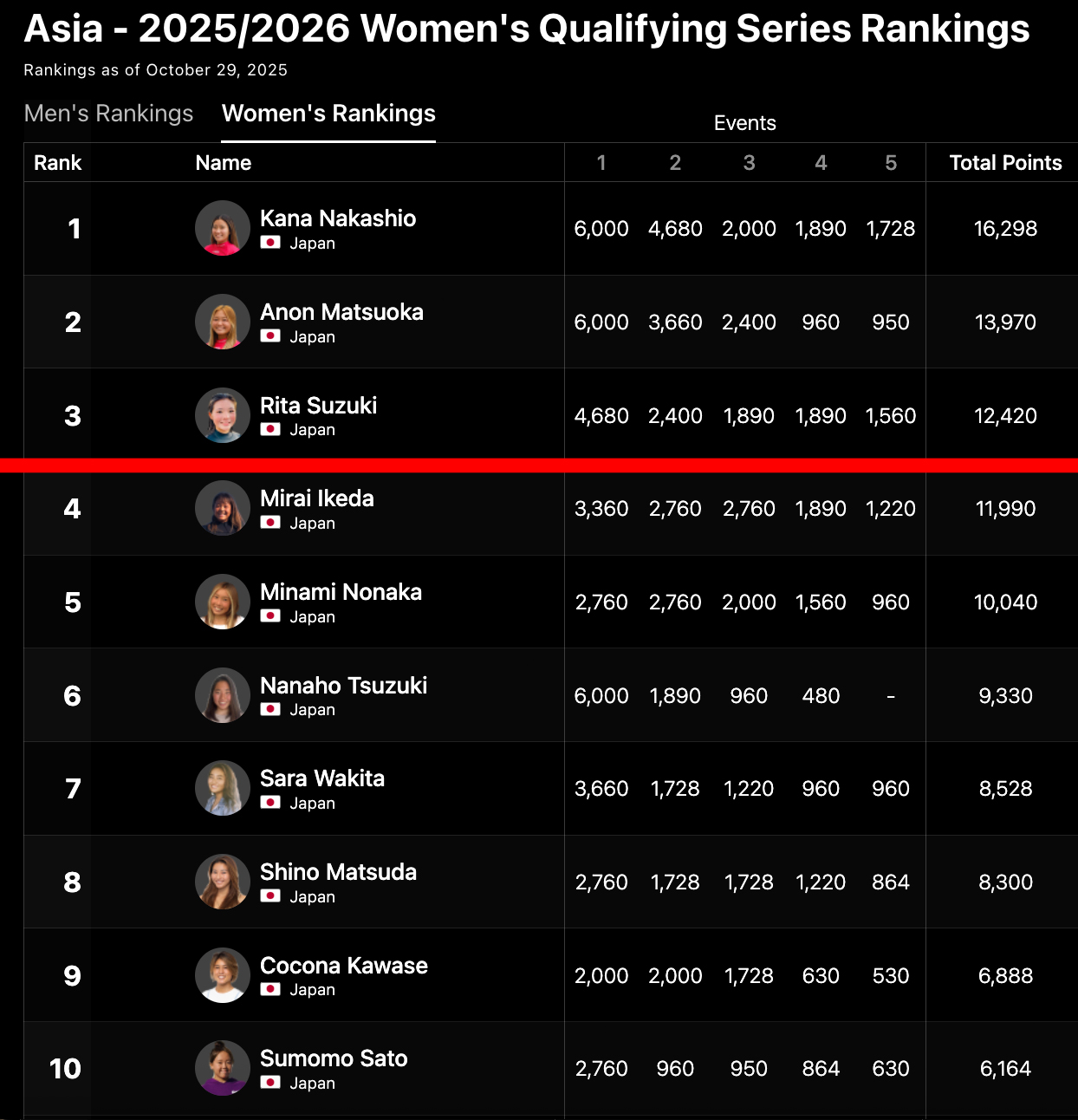The width and height of the screenshot is (1078, 1120).
Task: Open Kana Nakashio athlete name link
Action: click(x=338, y=218)
